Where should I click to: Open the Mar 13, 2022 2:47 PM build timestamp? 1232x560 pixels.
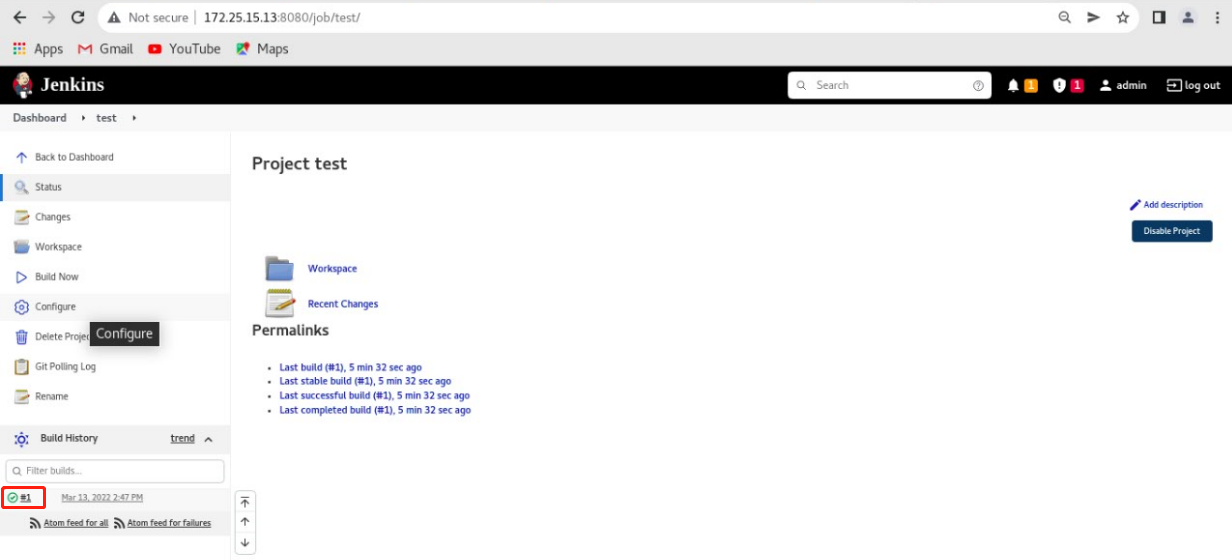click(x=102, y=498)
